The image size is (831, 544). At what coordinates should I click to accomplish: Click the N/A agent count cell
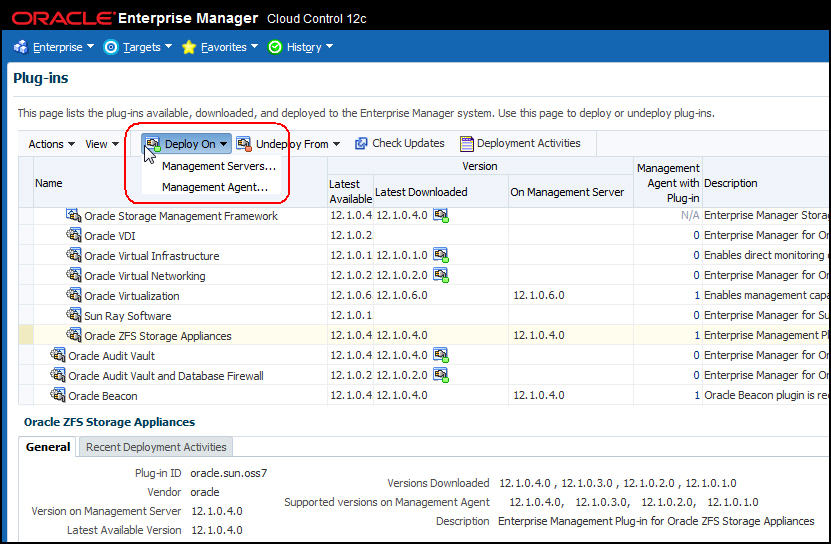690,215
